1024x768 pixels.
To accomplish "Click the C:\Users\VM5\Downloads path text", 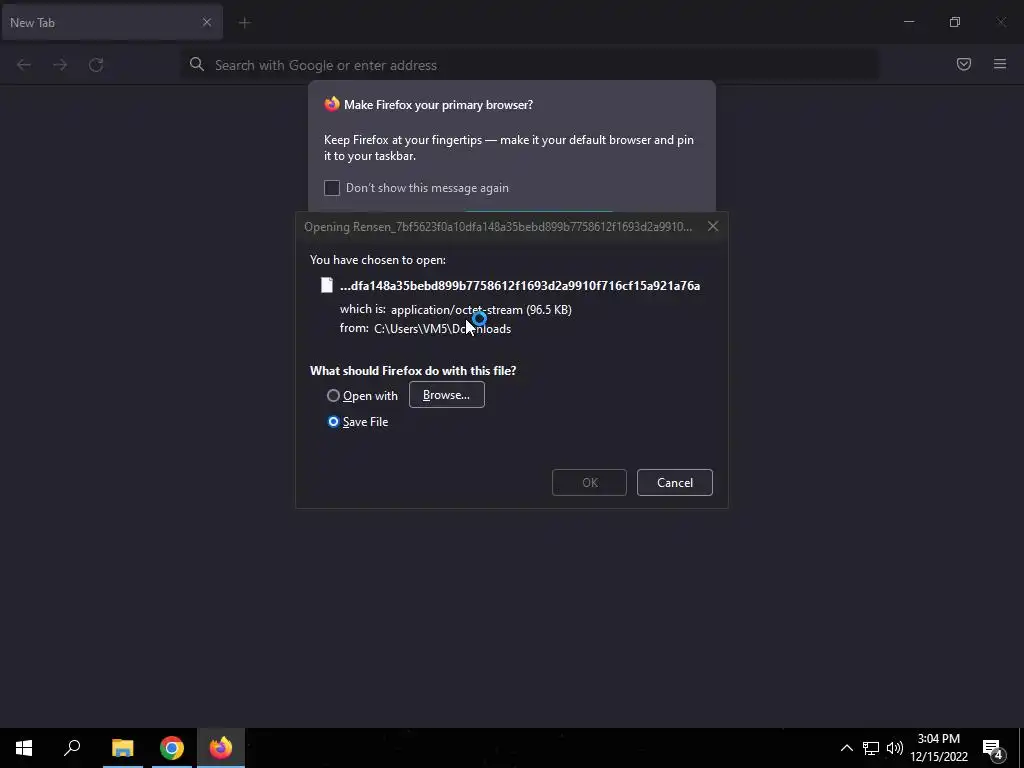I will 442,328.
